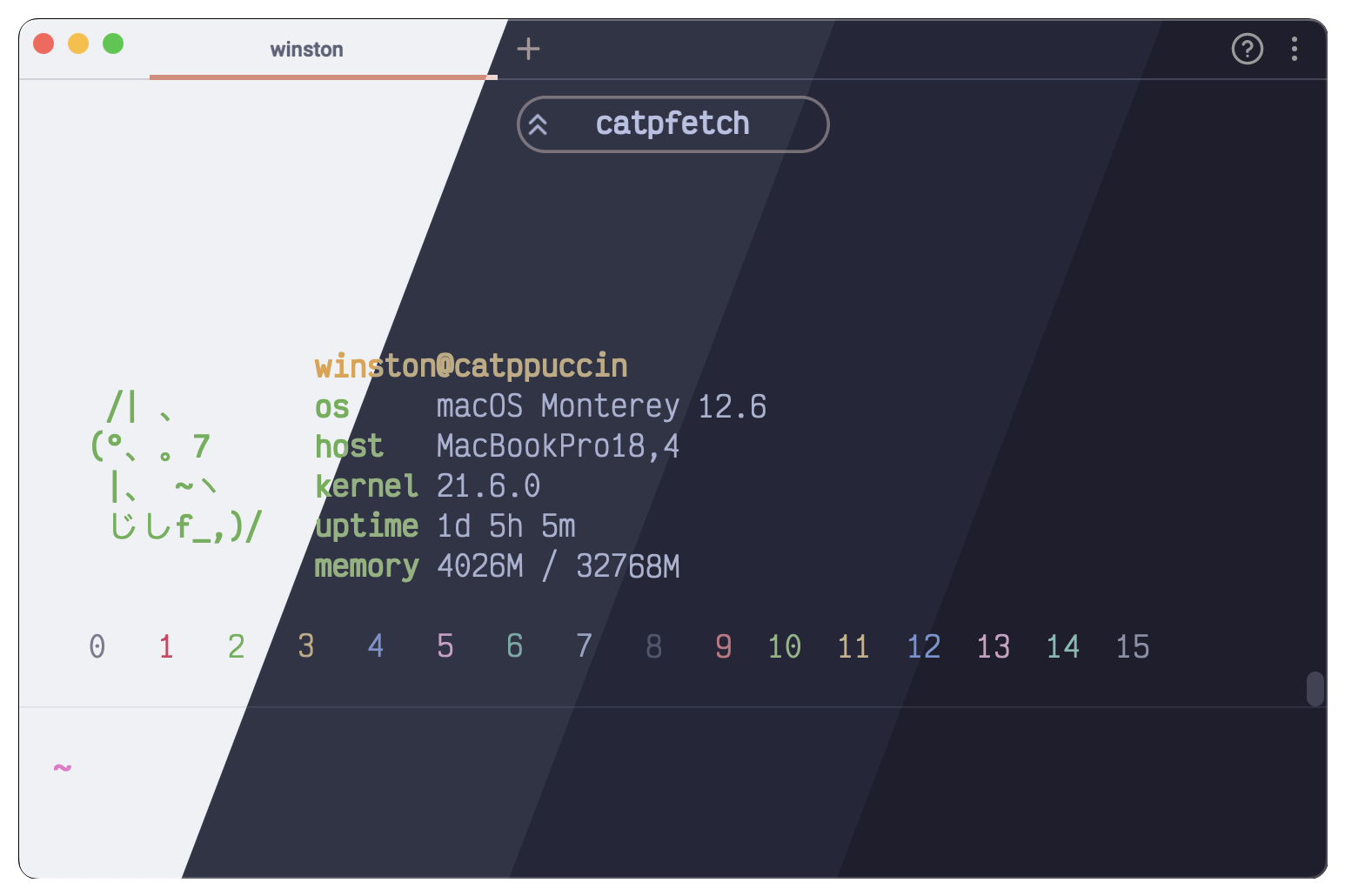Click blue color index 12

click(x=924, y=646)
